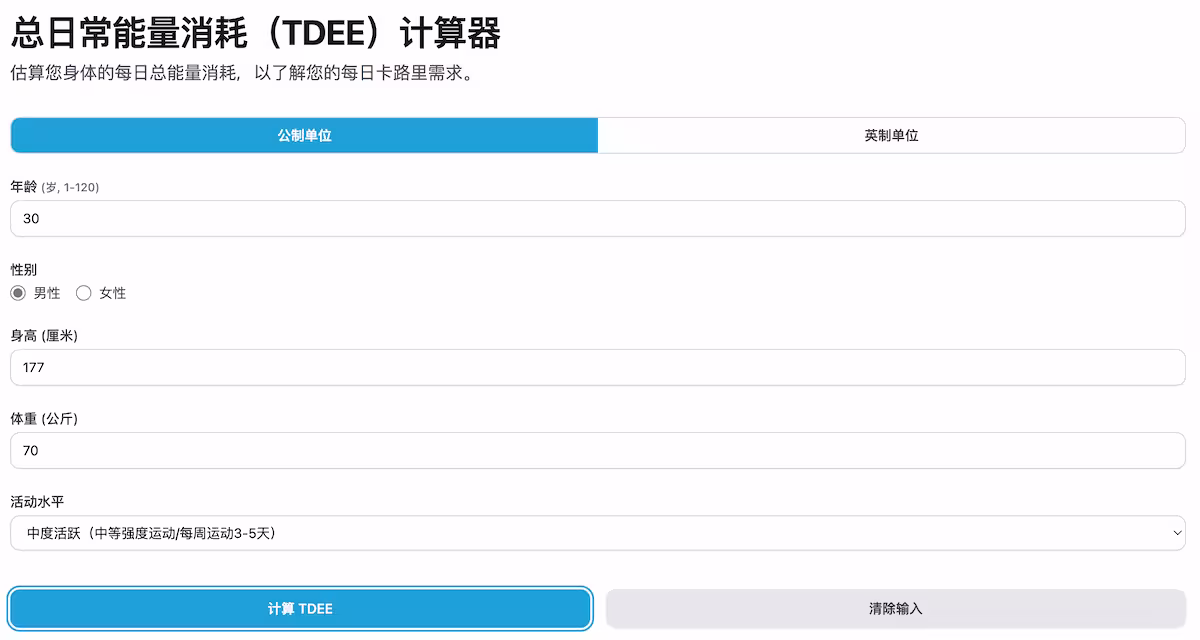The height and width of the screenshot is (640, 1200).
Task: Click the 女性 text label
Action: tap(113, 293)
